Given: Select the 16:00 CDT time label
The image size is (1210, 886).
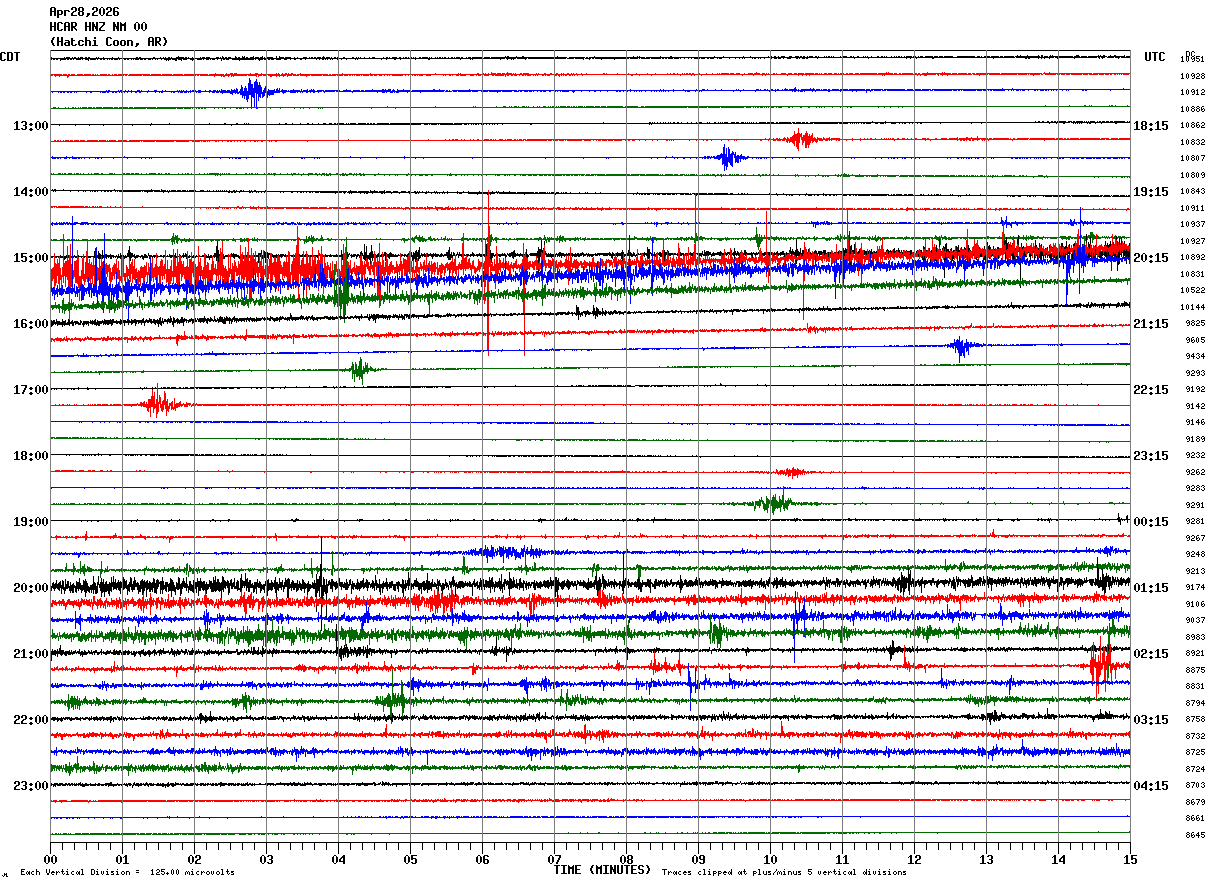Looking at the screenshot, I should click(x=30, y=324).
